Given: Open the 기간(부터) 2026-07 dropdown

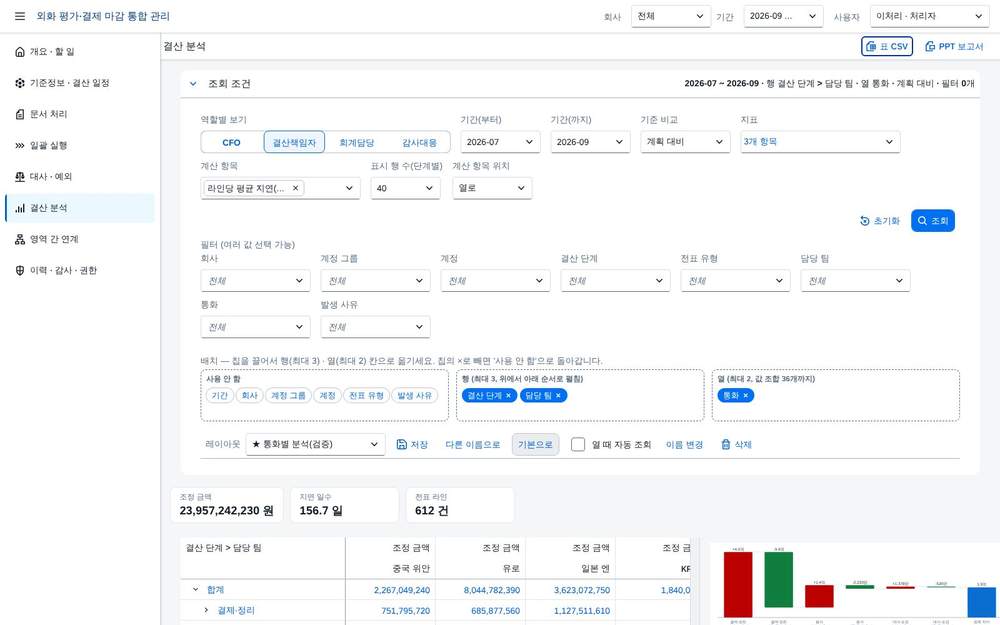Looking at the screenshot, I should click(501, 142).
